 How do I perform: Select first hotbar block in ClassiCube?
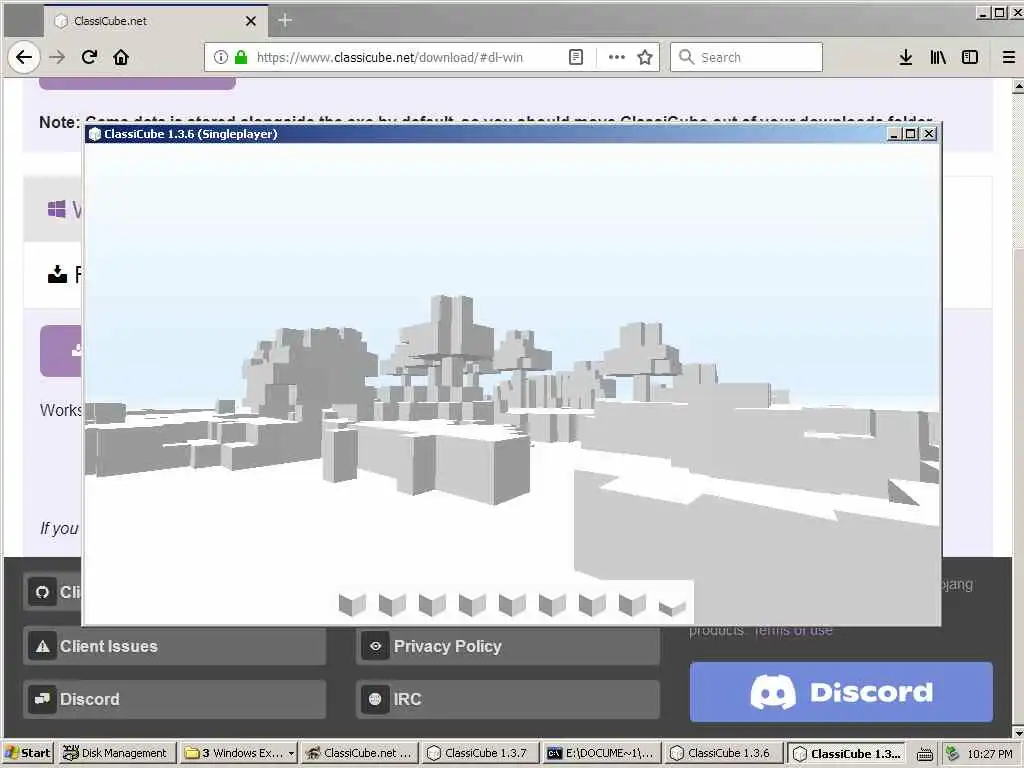(353, 604)
